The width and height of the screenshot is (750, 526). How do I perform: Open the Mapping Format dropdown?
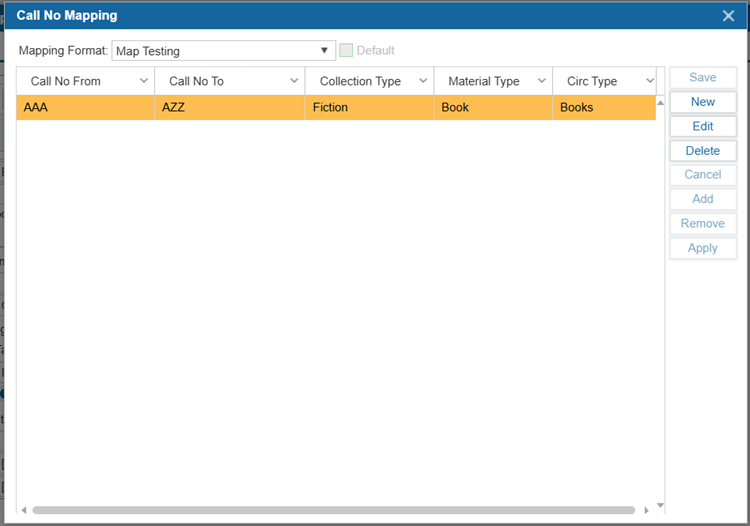click(x=325, y=50)
